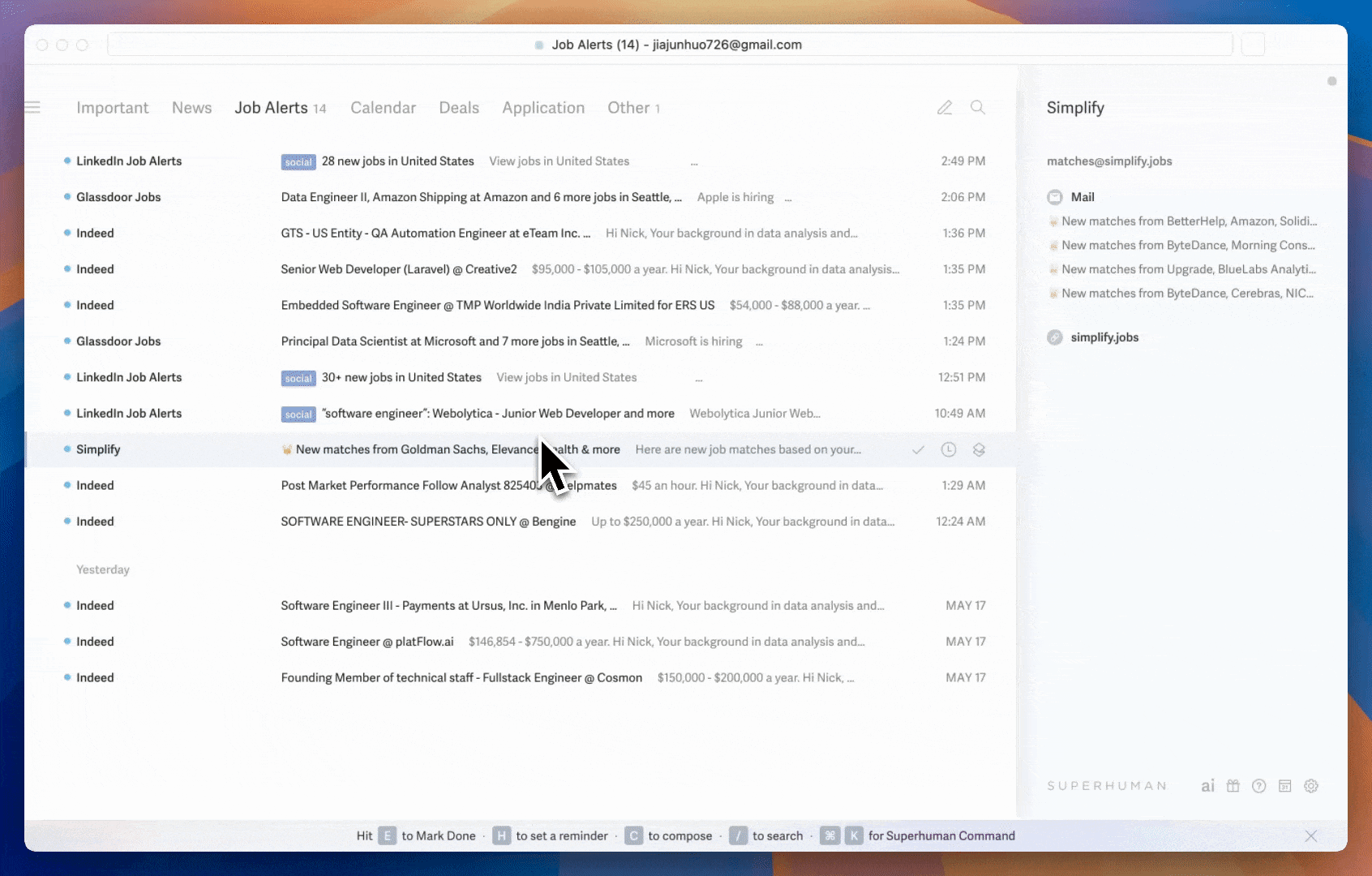Viewport: 1372px width, 876px height.
Task: Open the compose email pencil icon
Action: [x=945, y=107]
